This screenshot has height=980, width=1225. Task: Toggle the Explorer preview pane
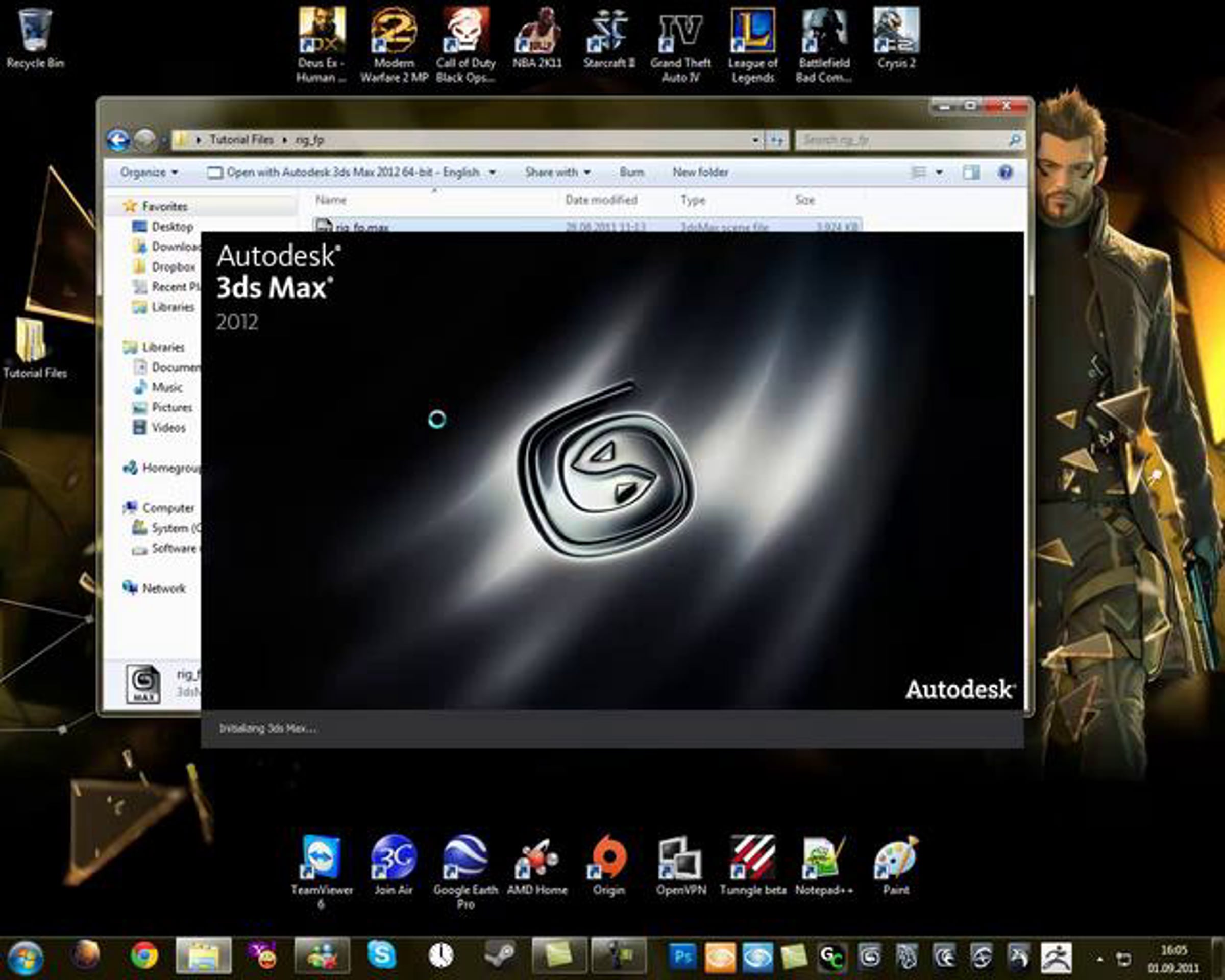(x=971, y=172)
